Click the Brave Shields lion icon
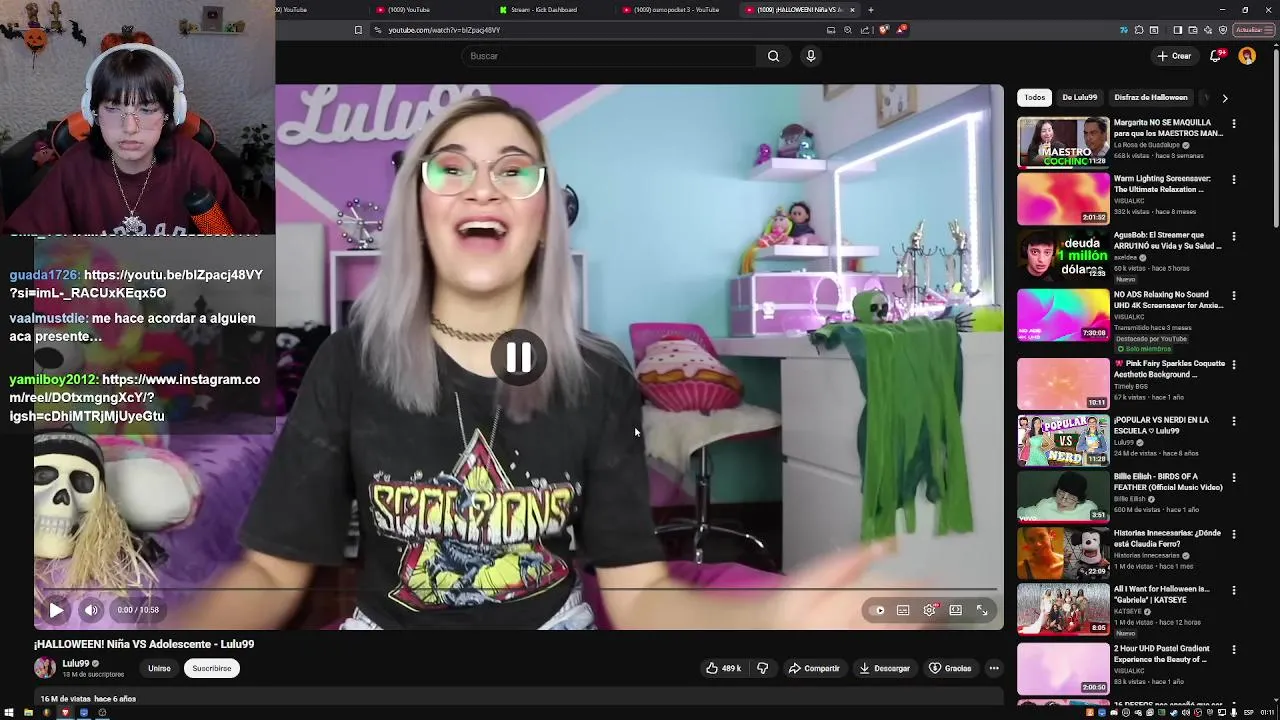Viewport: 1280px width, 720px height. [883, 30]
